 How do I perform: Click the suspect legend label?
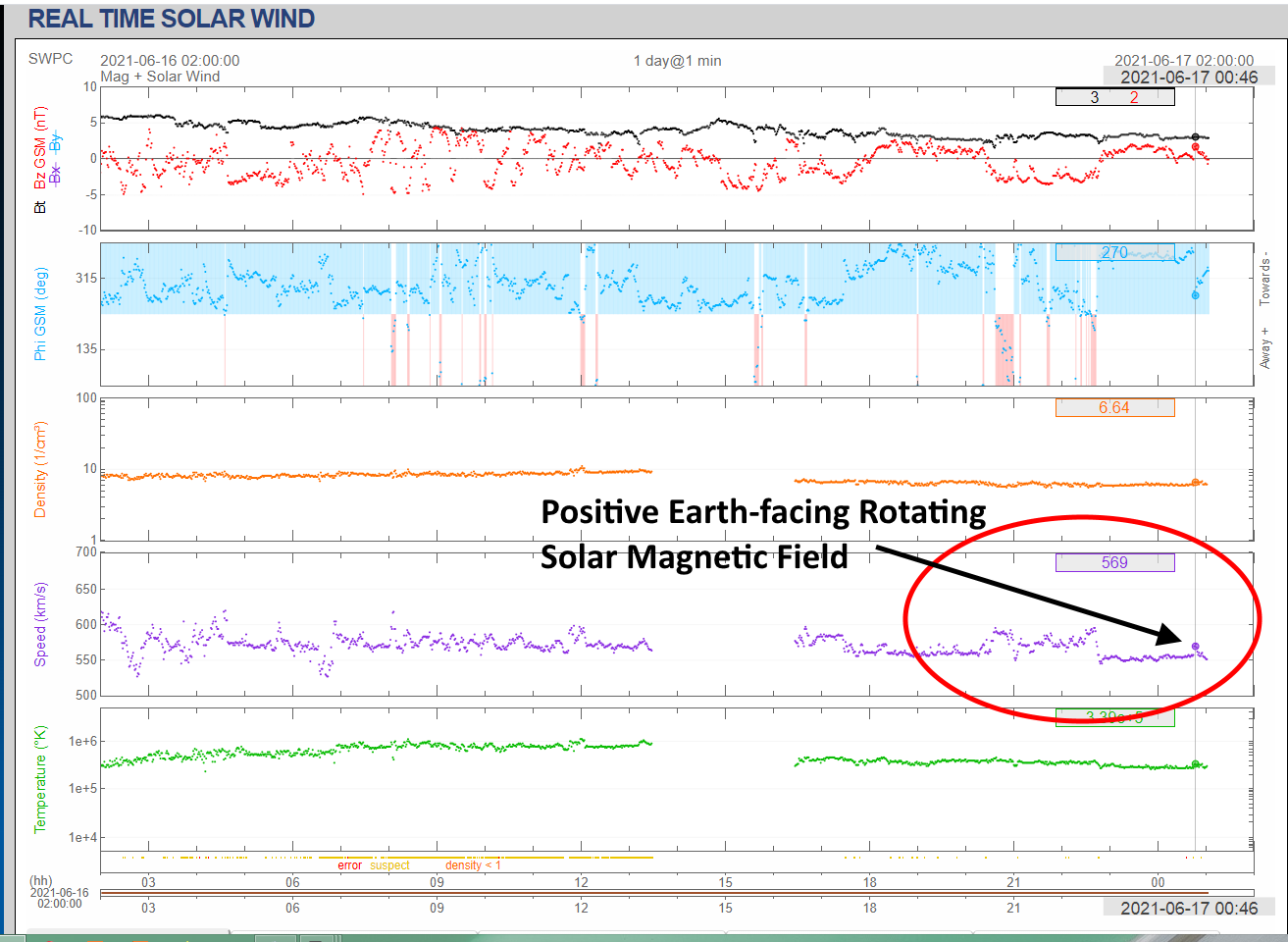(390, 865)
